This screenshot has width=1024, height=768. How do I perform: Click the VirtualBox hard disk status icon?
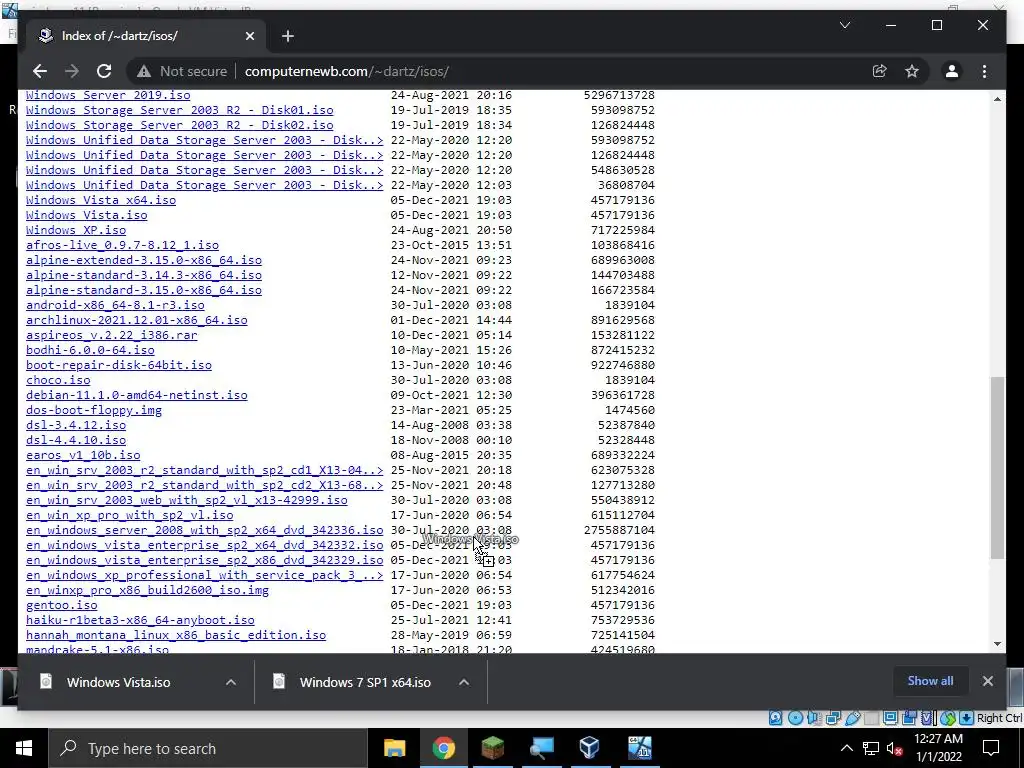tap(775, 718)
